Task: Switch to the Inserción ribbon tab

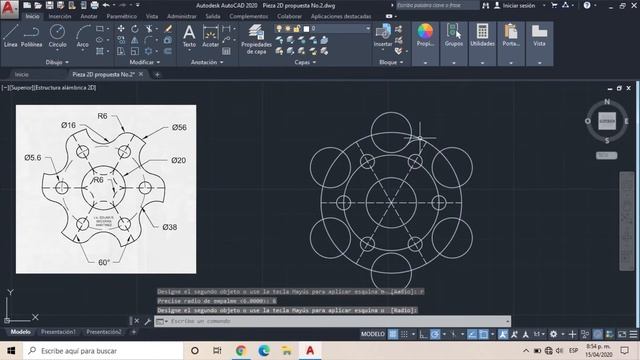Action: [60, 16]
